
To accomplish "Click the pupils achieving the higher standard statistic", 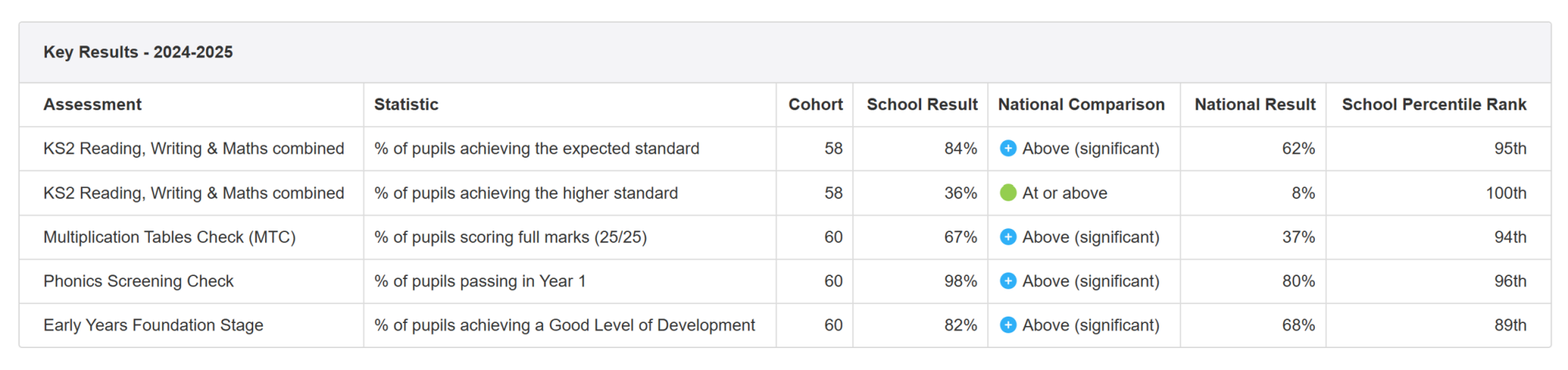I will [x=526, y=193].
